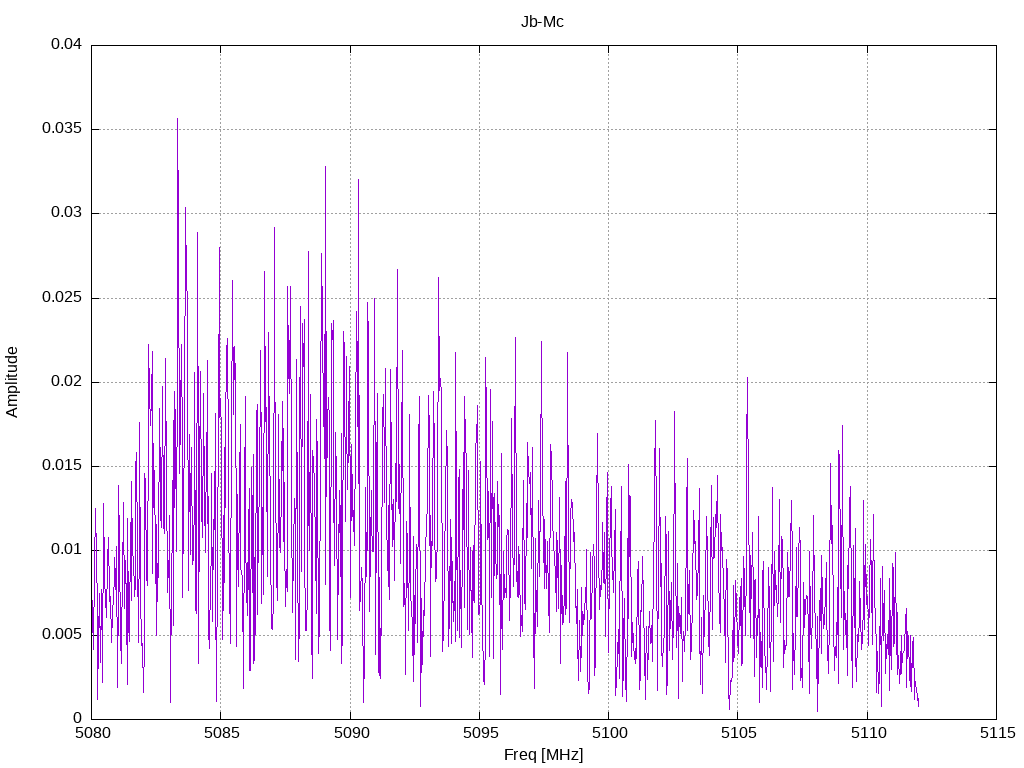Click the 'Freq [MHz]' x-axis label
Screen dimensions: 1024x768
coord(543,755)
